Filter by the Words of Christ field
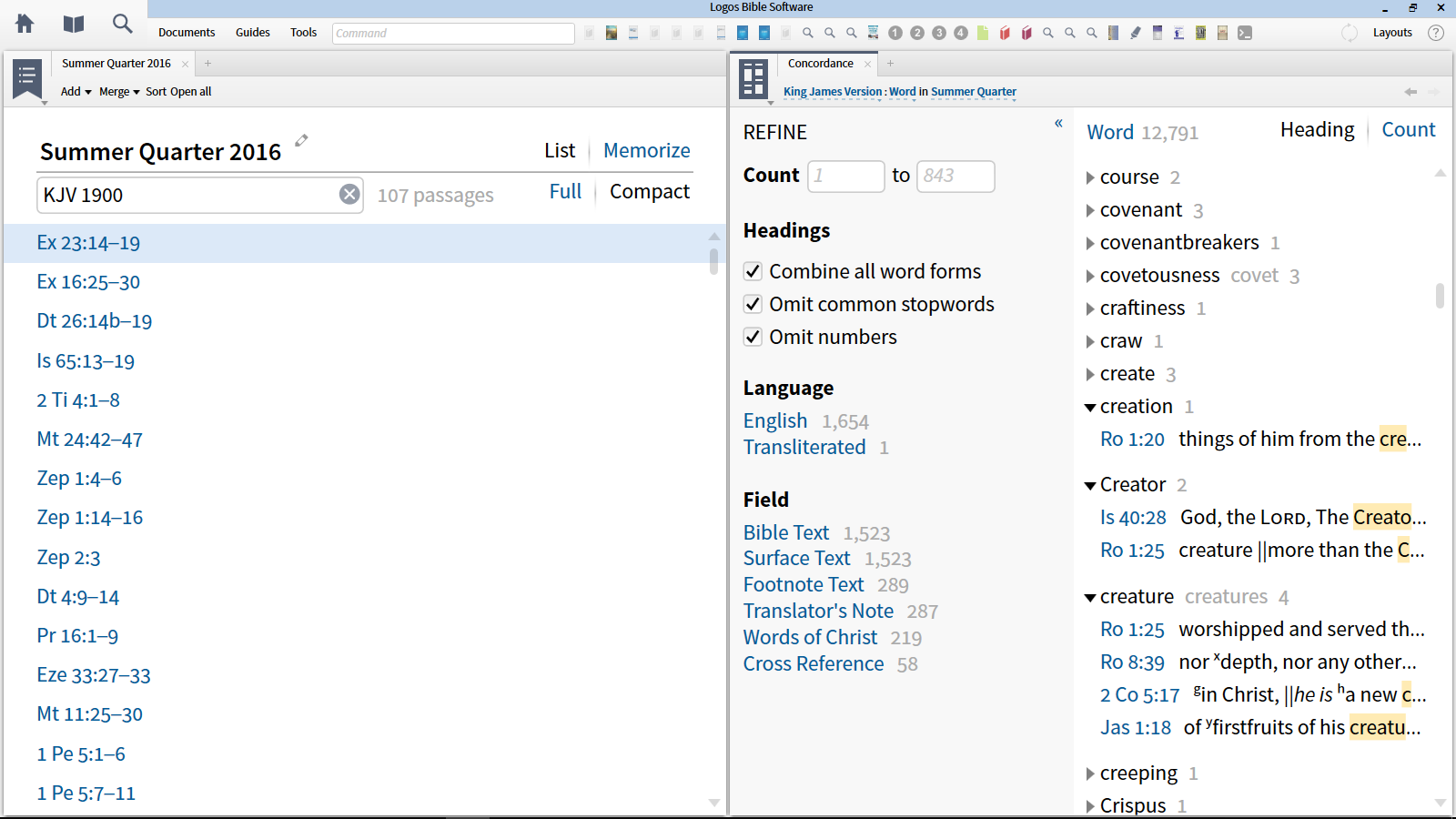1456x819 pixels. 811,637
